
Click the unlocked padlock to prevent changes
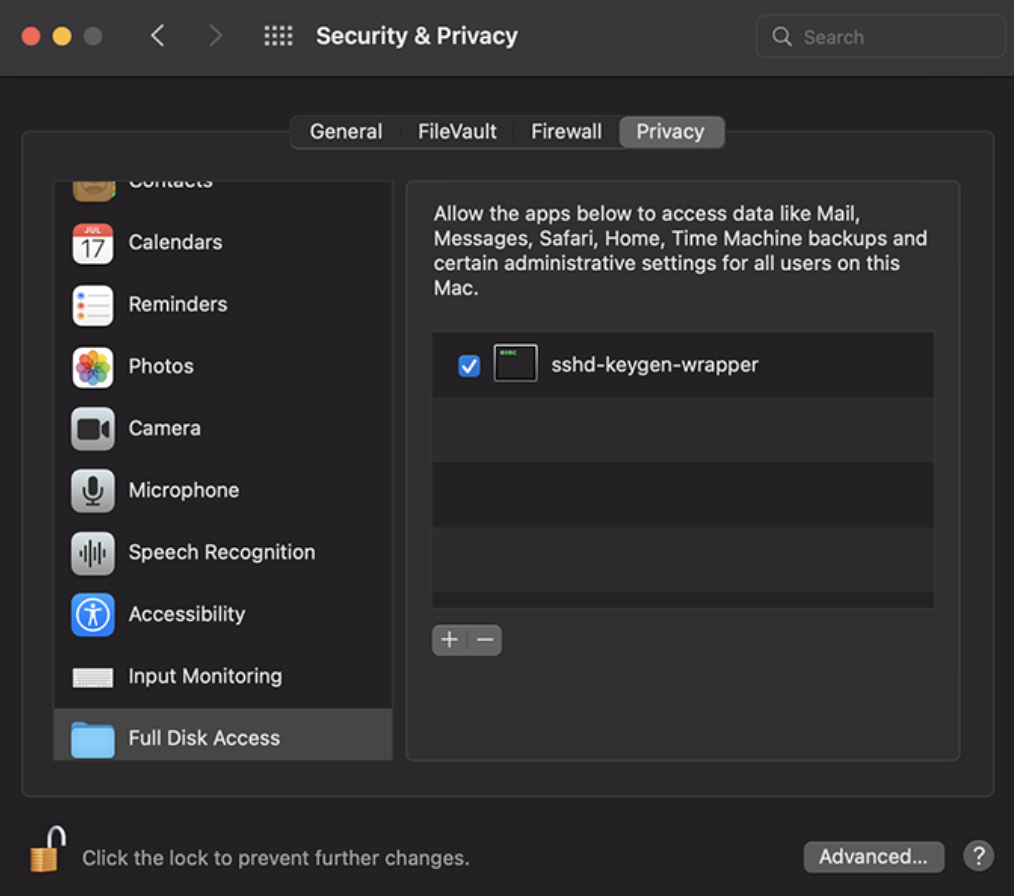pos(44,849)
